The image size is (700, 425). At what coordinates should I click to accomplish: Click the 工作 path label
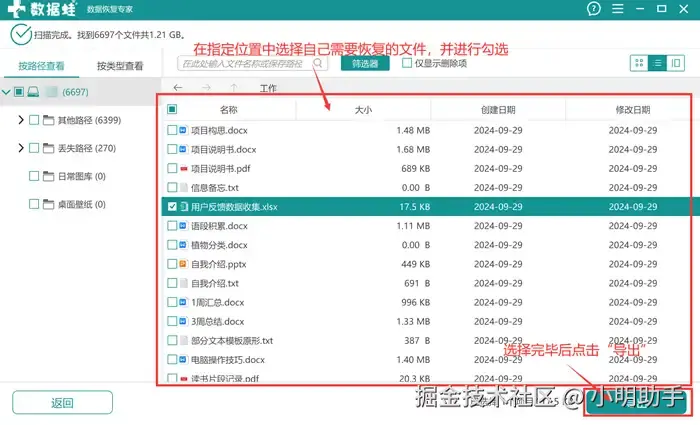tap(268, 88)
